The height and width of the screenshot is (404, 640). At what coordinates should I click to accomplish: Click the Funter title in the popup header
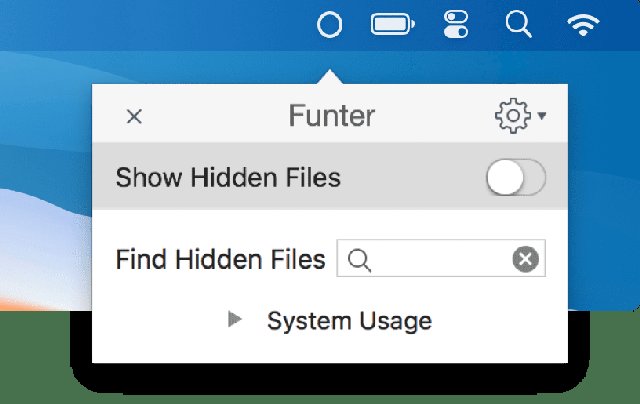[x=331, y=116]
